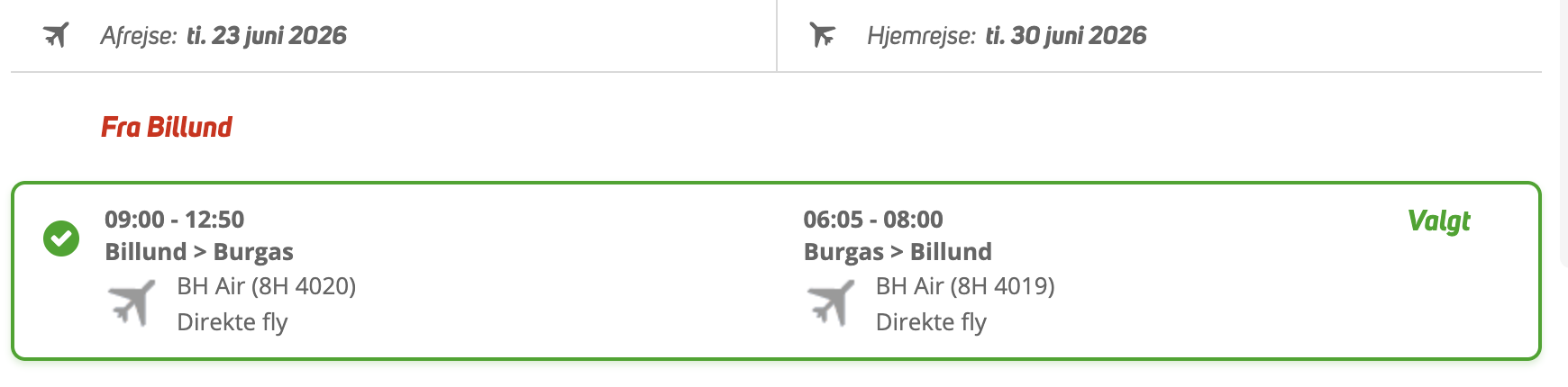Click the BH Air (8H 4020) flight label
Image resolution: width=1568 pixels, height=387 pixels.
(267, 286)
